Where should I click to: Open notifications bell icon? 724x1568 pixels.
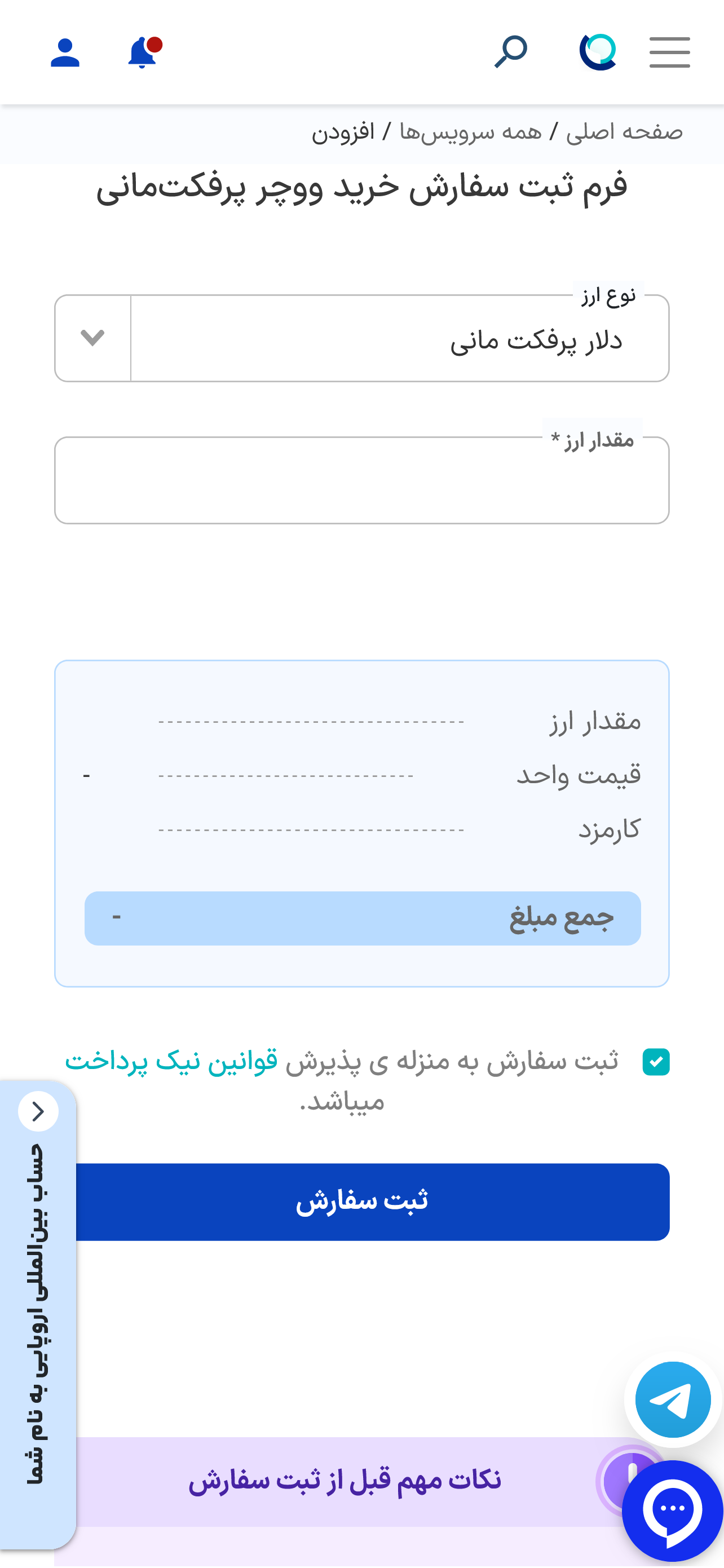pos(144,52)
